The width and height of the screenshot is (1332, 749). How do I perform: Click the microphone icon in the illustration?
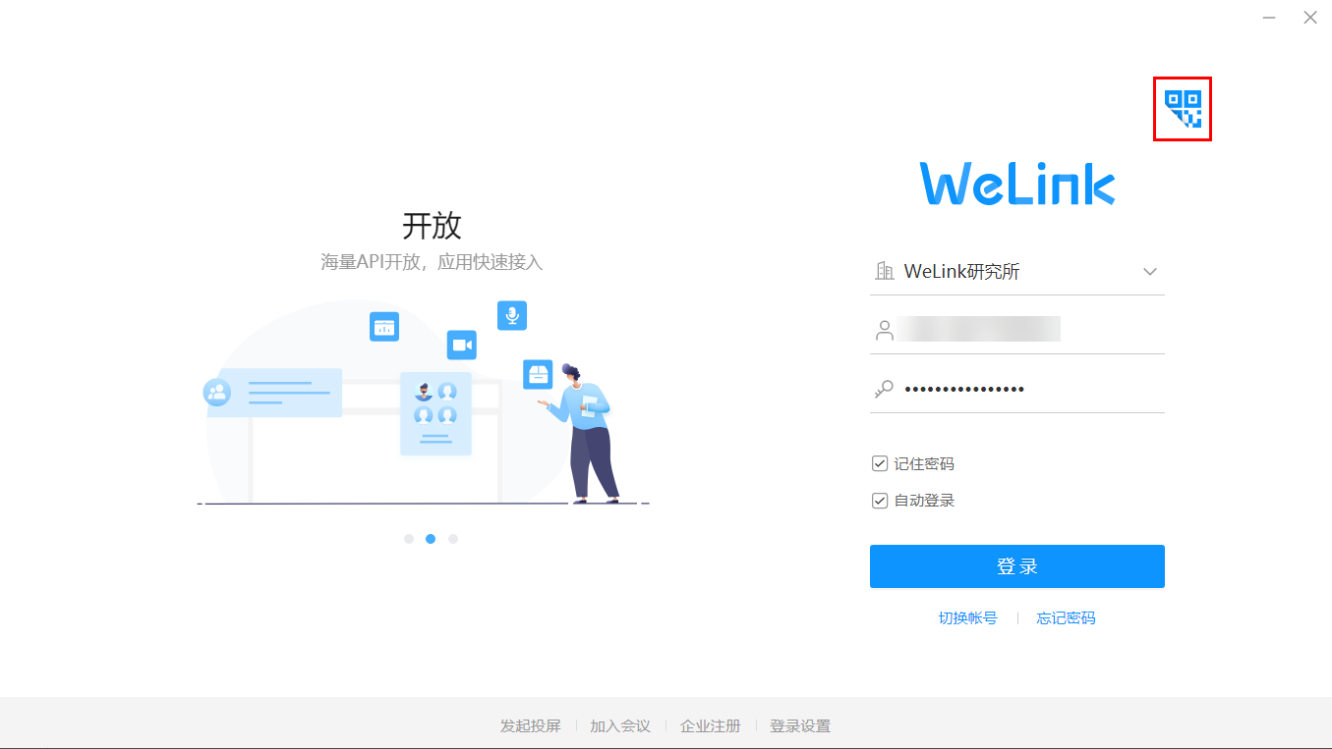coord(512,316)
